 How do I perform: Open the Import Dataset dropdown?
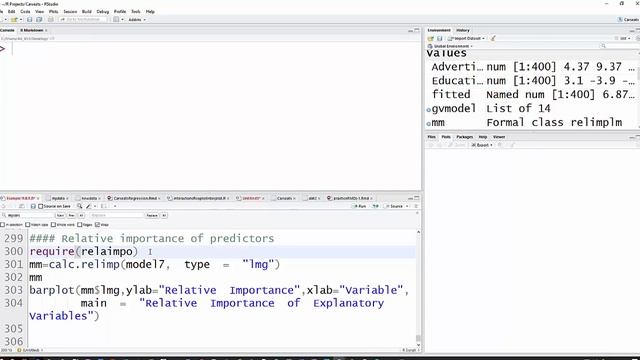pyautogui.click(x=466, y=38)
